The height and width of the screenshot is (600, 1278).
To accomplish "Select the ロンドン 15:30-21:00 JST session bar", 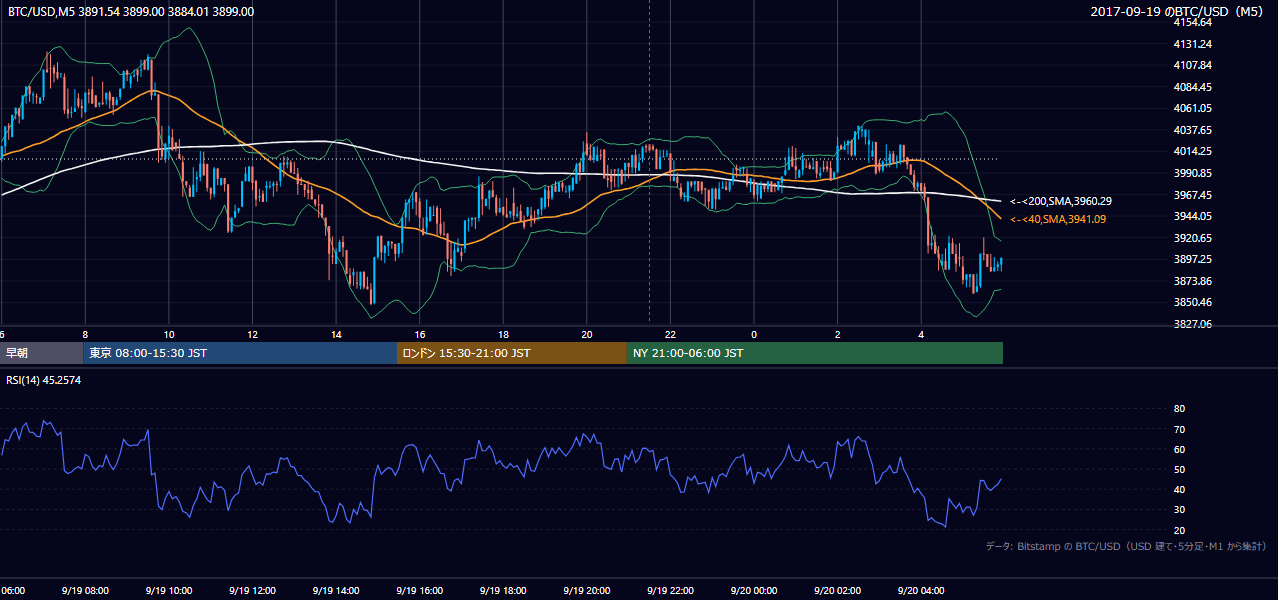I will coord(512,353).
